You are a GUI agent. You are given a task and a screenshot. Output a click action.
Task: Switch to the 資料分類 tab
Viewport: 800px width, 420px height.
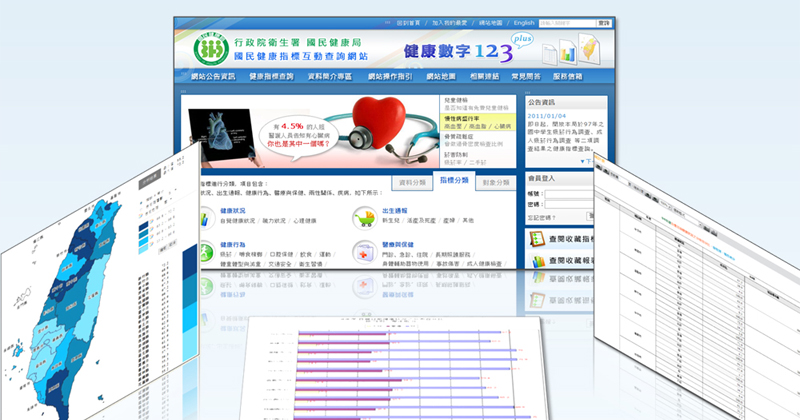412,183
